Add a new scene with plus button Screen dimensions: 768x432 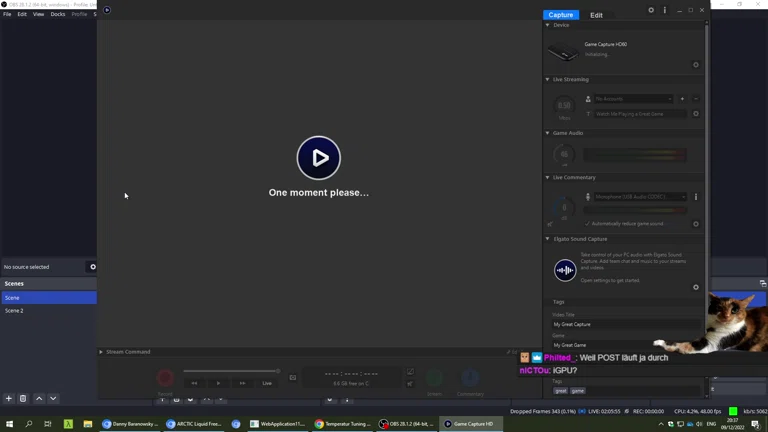[9, 399]
